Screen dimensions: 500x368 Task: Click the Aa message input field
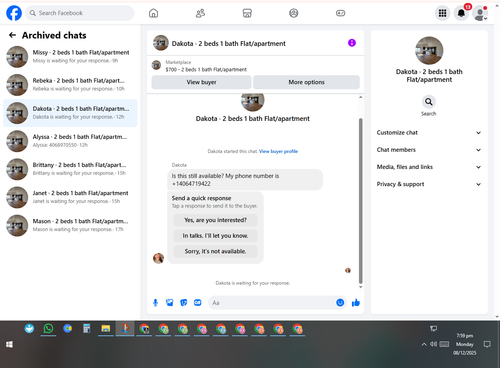[x=272, y=303]
